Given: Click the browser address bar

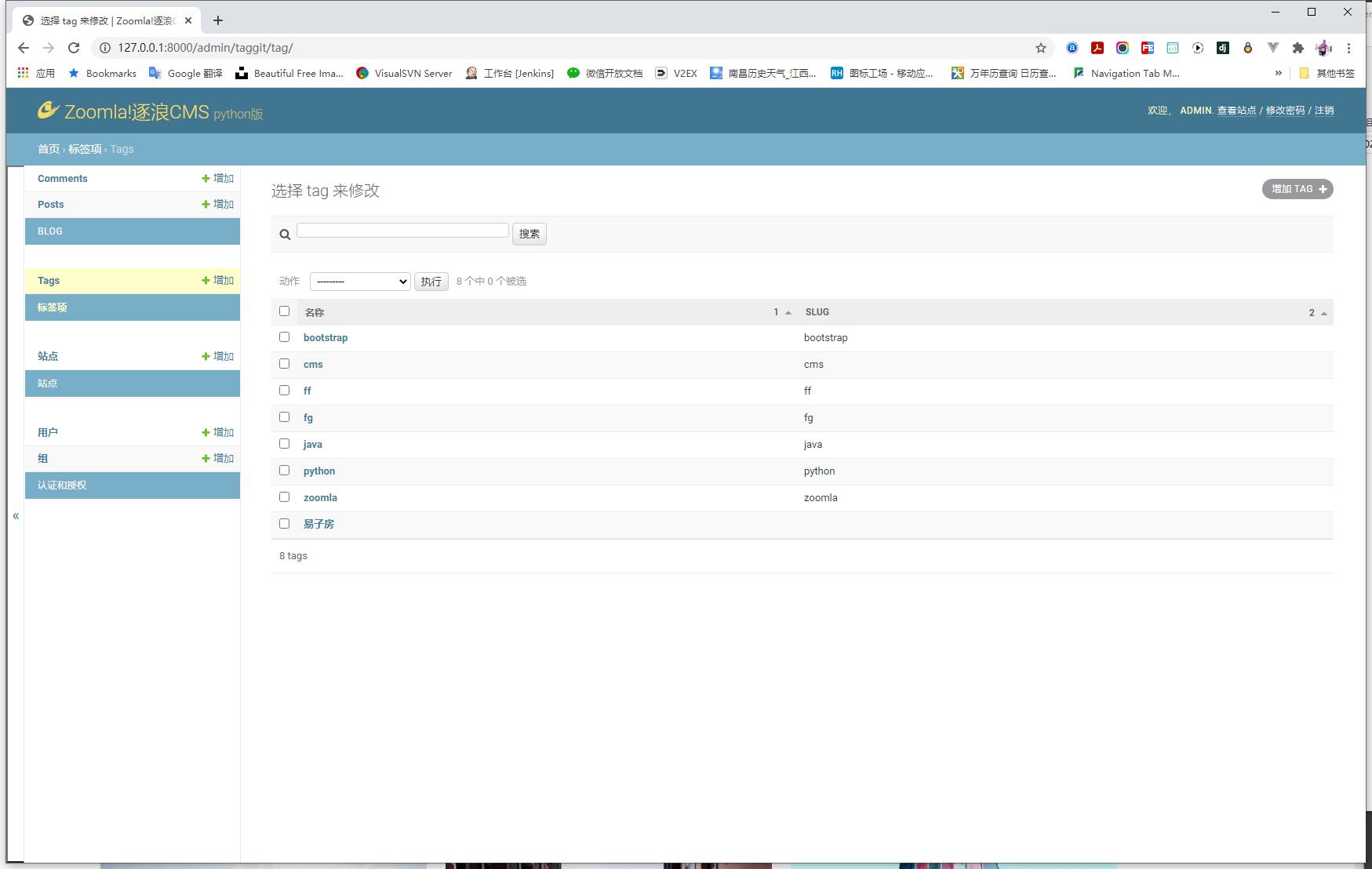Looking at the screenshot, I should pos(573,48).
